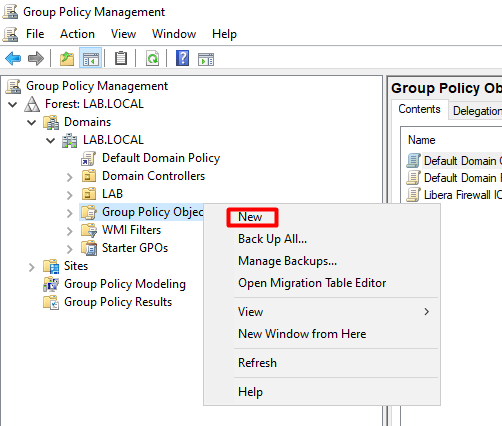Choose Refresh from the context menu
Screen dimensions: 502x426
(322, 363)
